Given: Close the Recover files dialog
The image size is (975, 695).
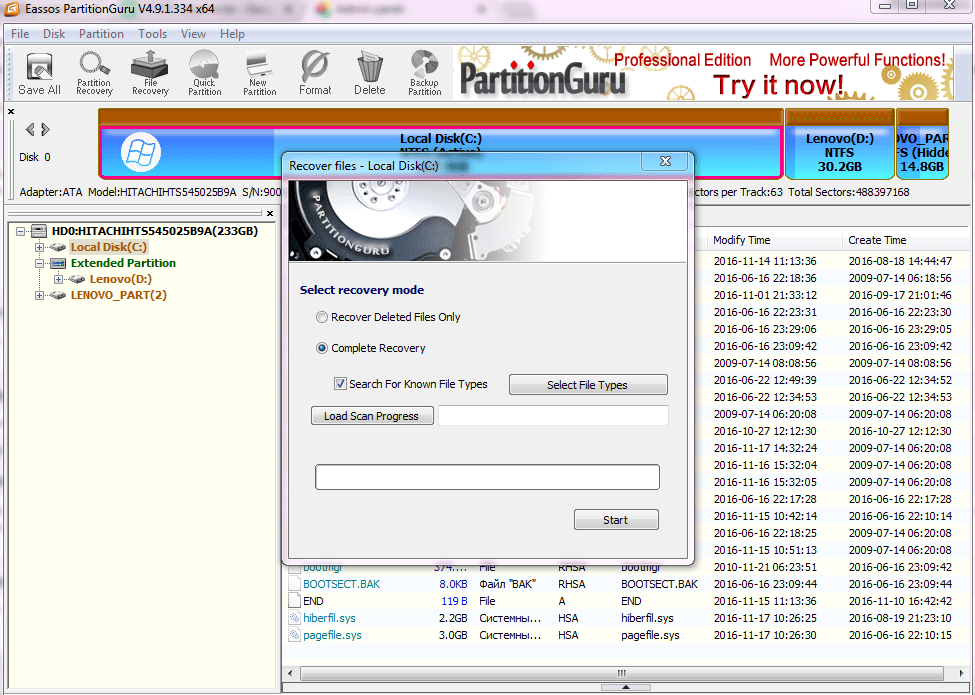Looking at the screenshot, I should point(665,162).
